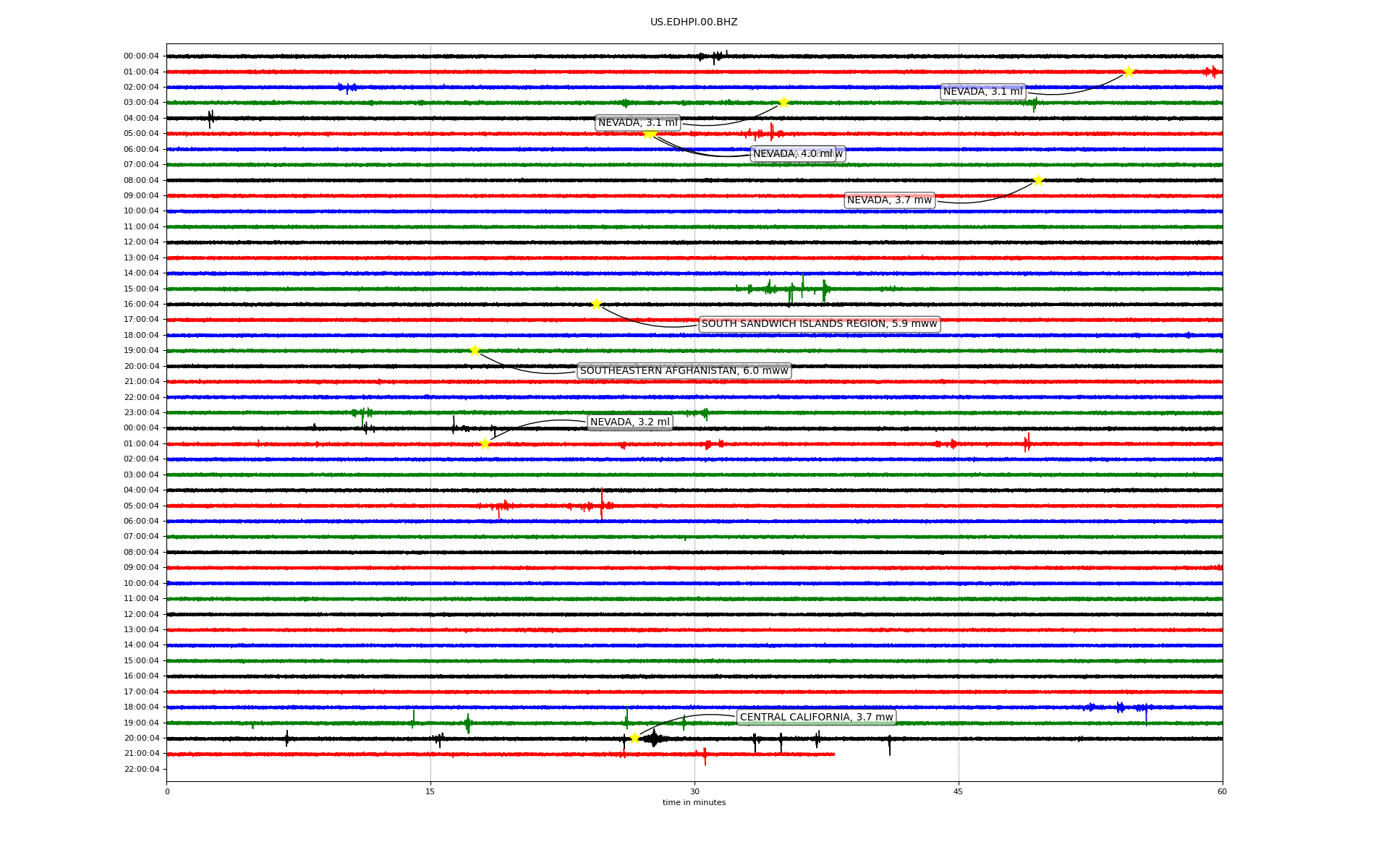Image resolution: width=1389 pixels, height=868 pixels.
Task: Click NEVADA, 3.1 ml label tied to red-trace star
Action: tap(982, 92)
